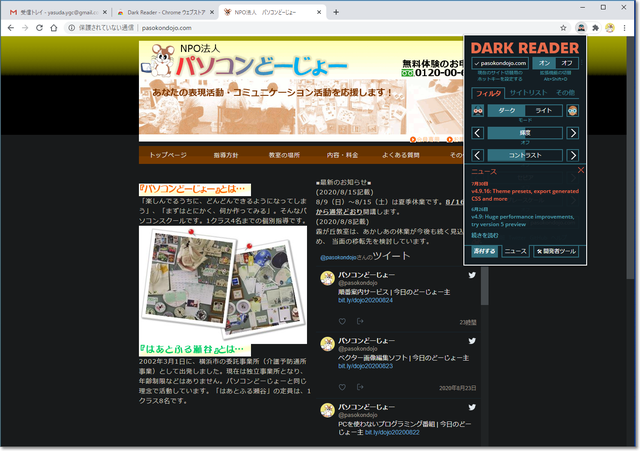Share the second tweet via share icon

coord(358,386)
